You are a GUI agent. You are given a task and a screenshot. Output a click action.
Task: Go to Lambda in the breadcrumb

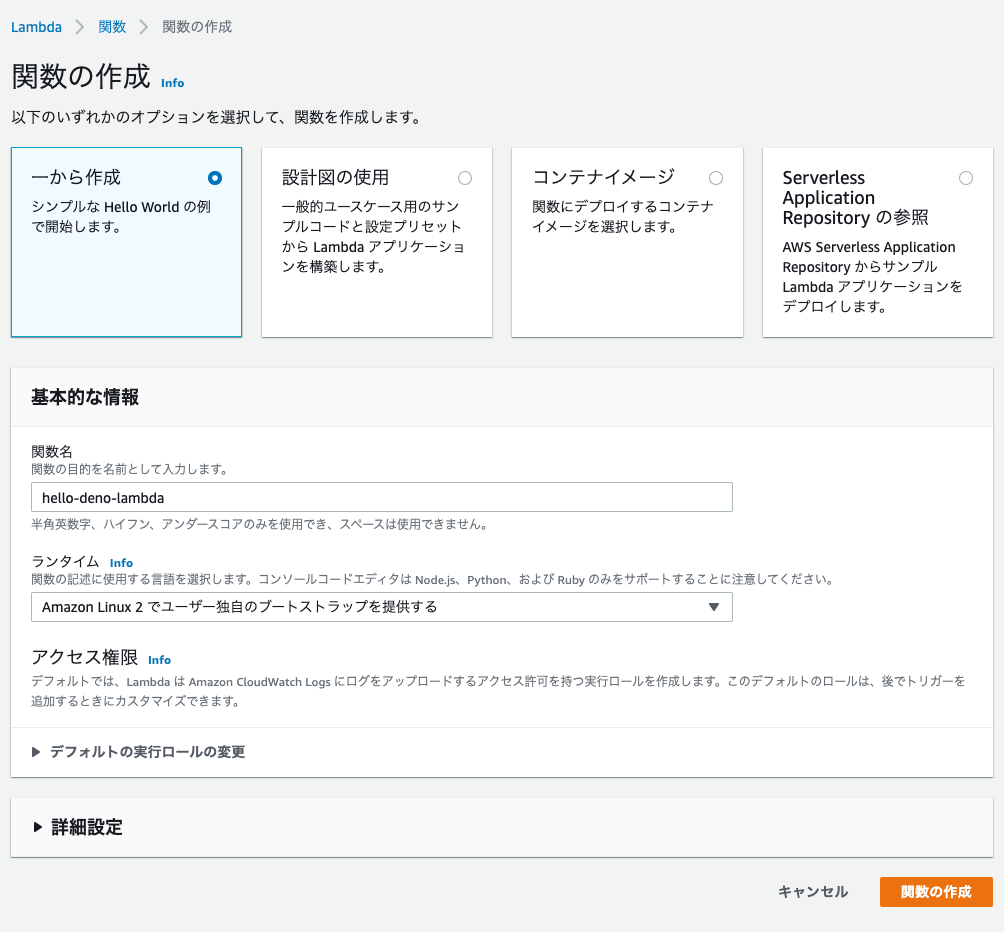click(x=36, y=27)
